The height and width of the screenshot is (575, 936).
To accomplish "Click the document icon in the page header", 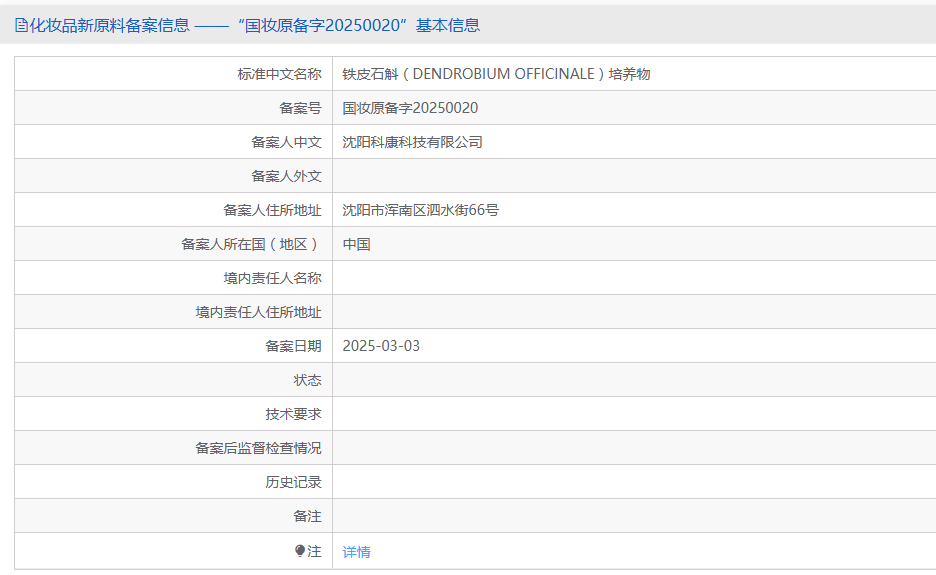I will click(21, 25).
